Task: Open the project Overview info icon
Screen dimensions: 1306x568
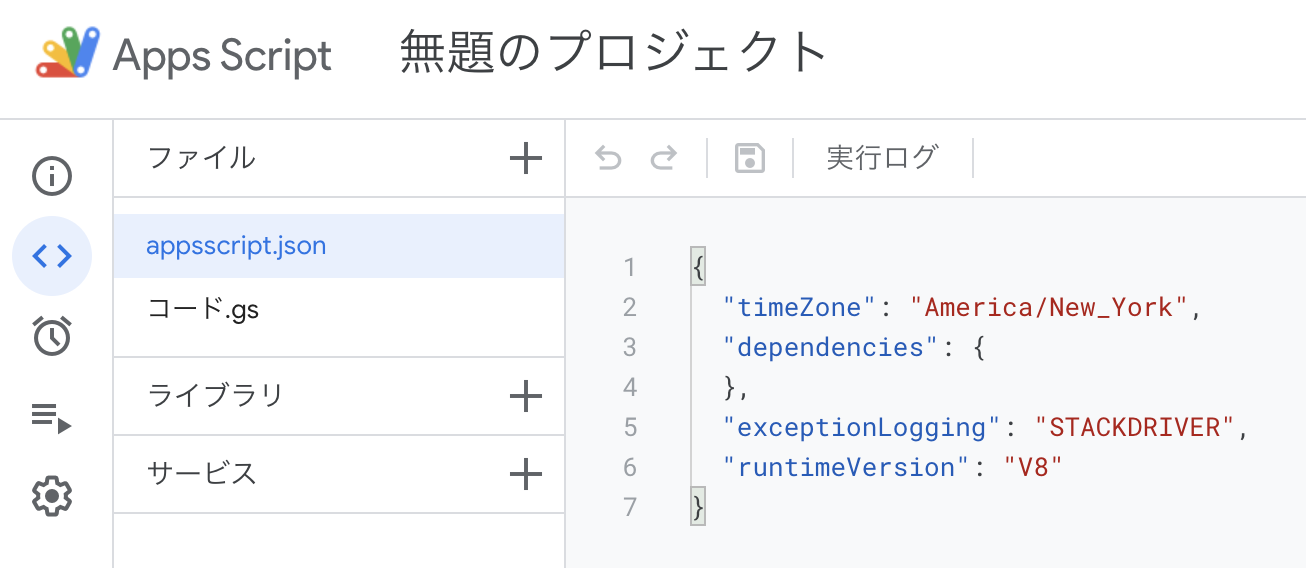Action: point(52,177)
